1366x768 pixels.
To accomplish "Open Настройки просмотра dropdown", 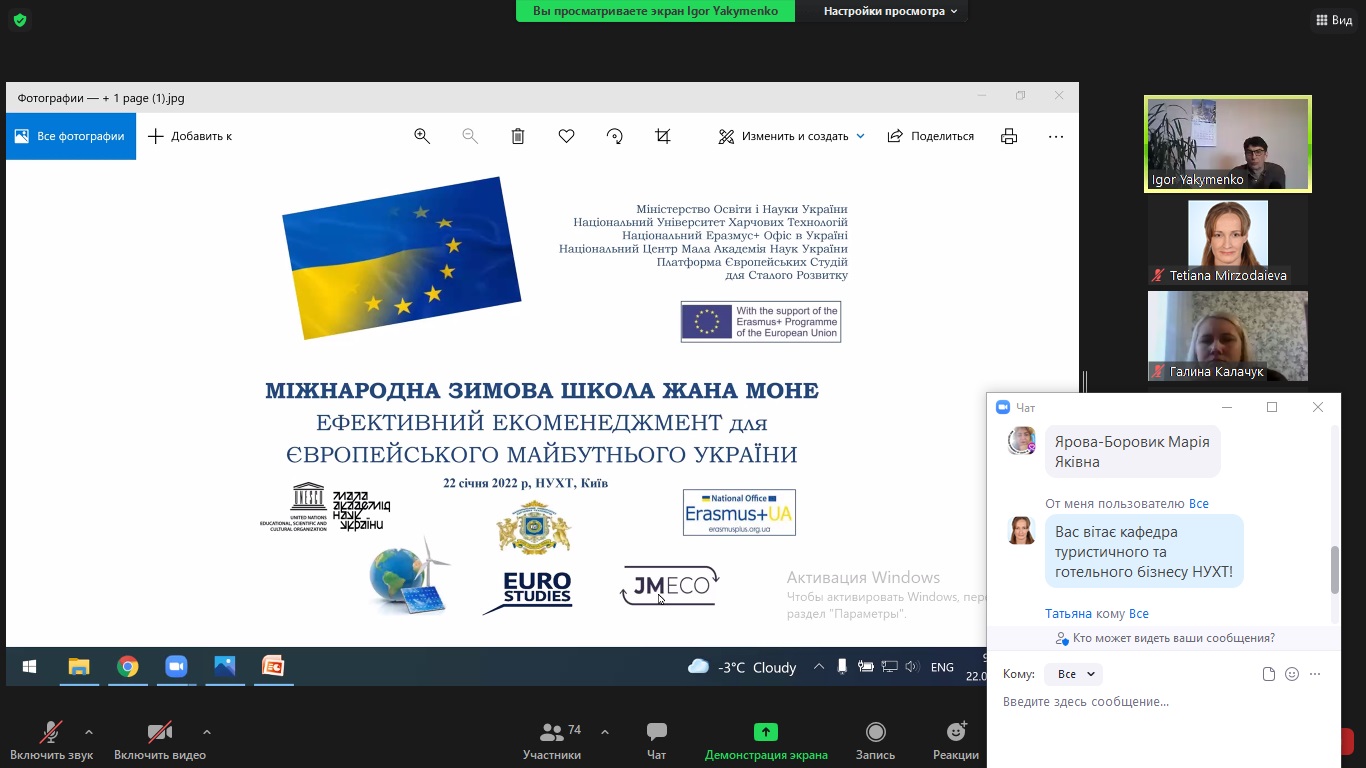I will point(891,11).
